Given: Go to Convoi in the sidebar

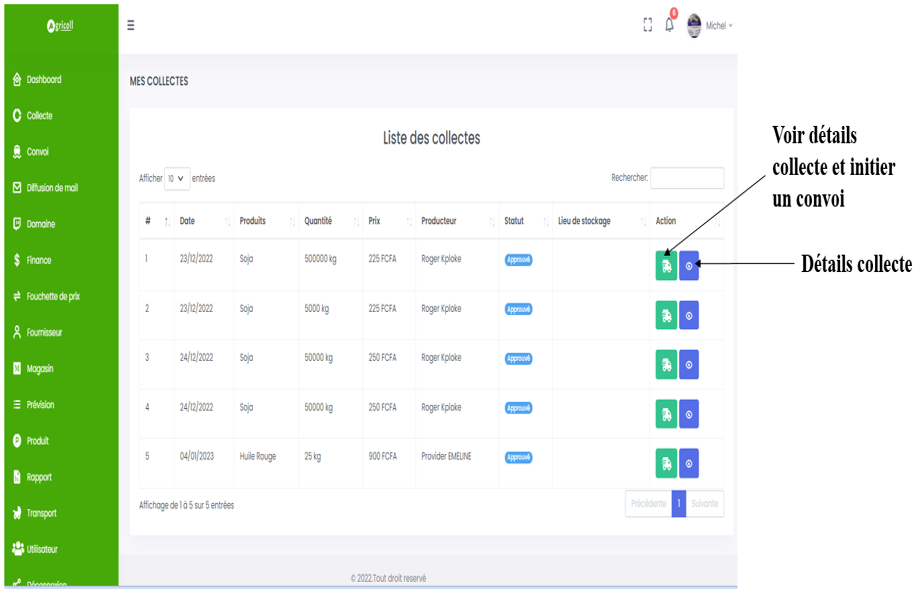Looking at the screenshot, I should coord(37,152).
